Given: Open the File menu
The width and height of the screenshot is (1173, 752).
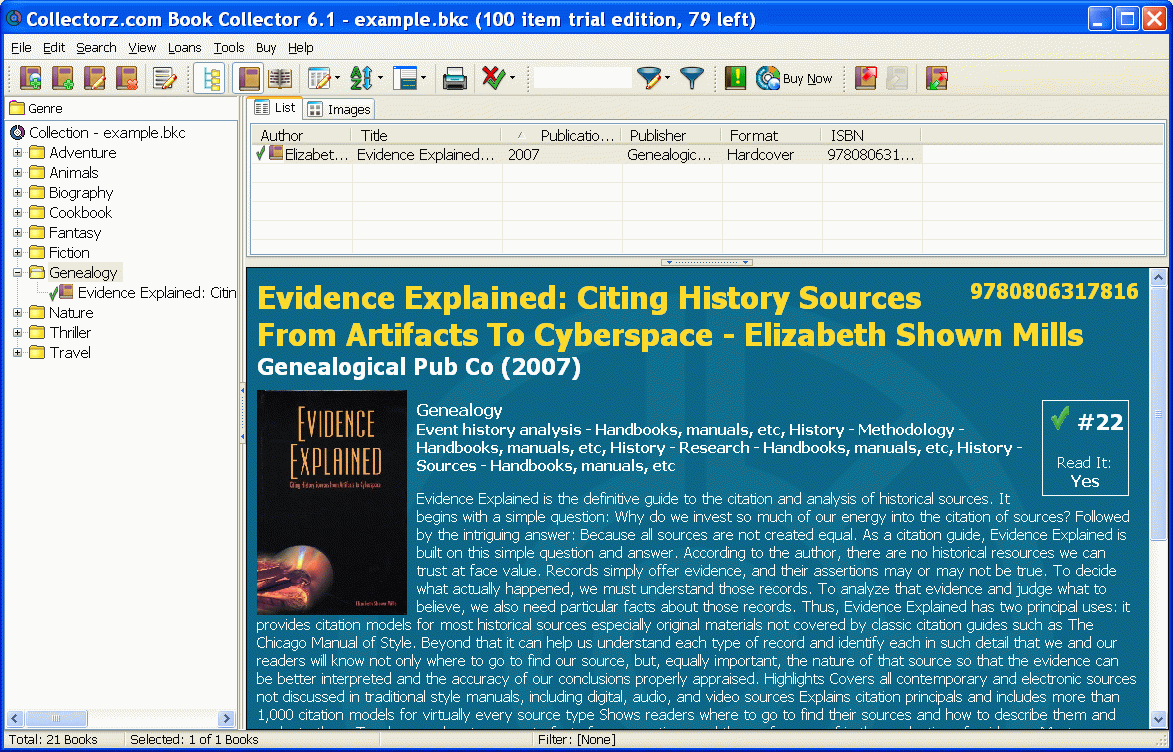Looking at the screenshot, I should (21, 48).
